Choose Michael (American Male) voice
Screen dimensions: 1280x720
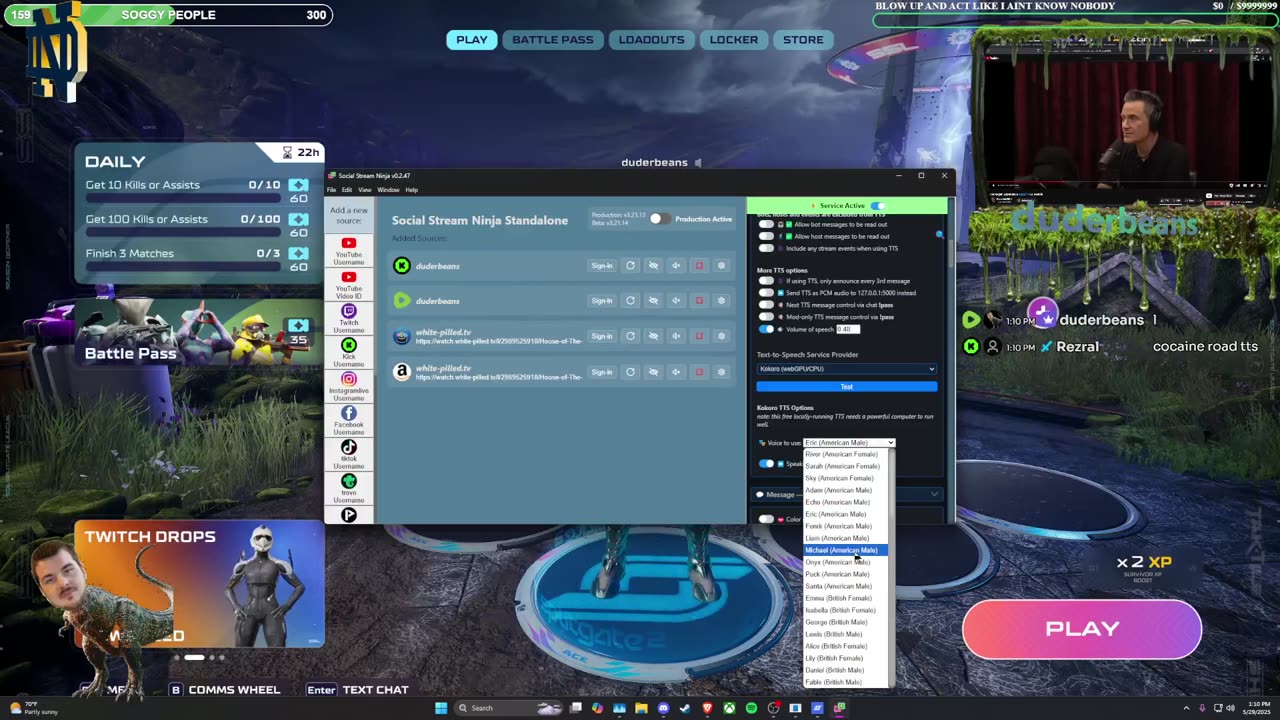pyautogui.click(x=847, y=550)
